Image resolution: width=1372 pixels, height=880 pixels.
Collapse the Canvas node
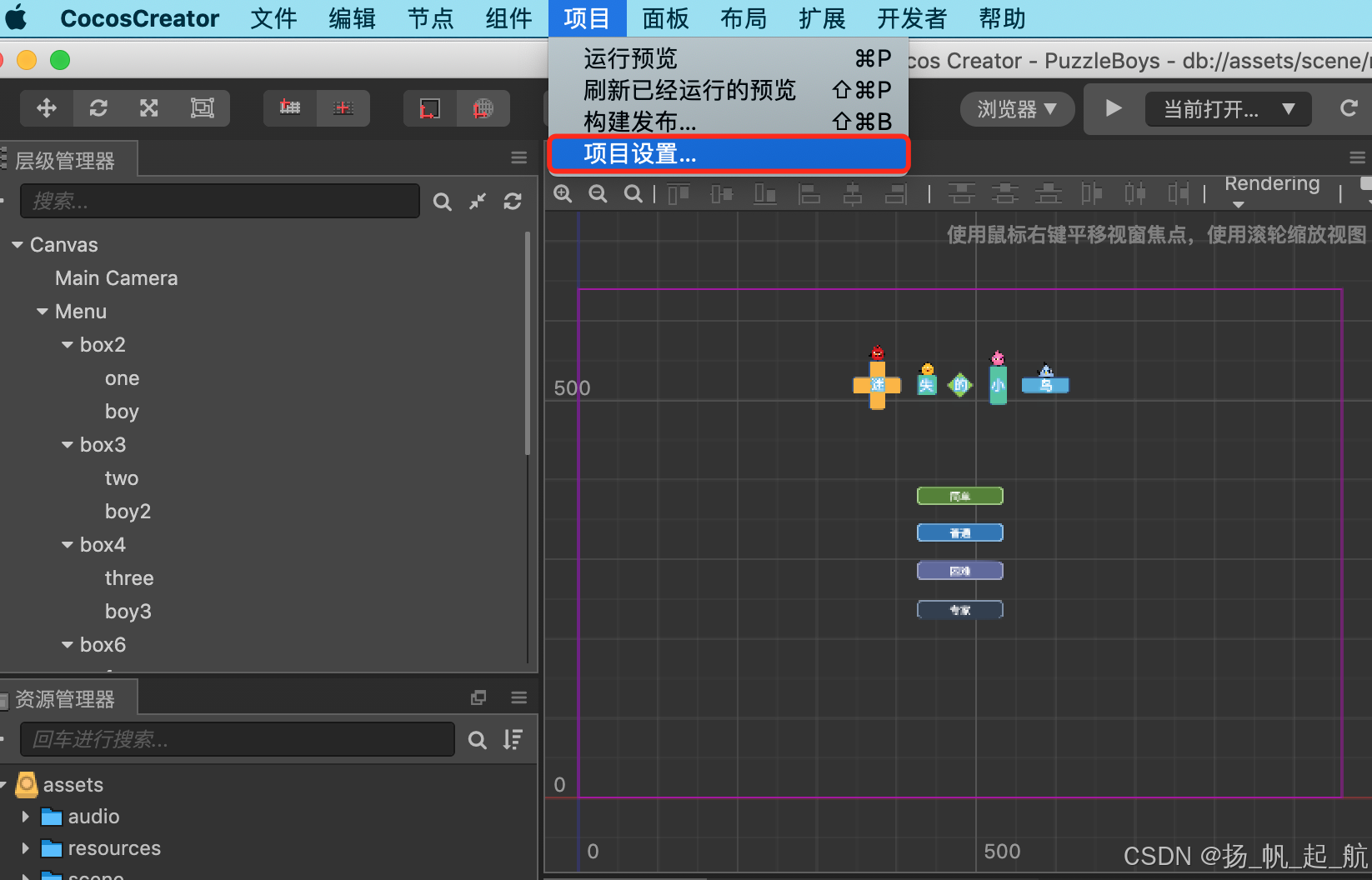[17, 245]
